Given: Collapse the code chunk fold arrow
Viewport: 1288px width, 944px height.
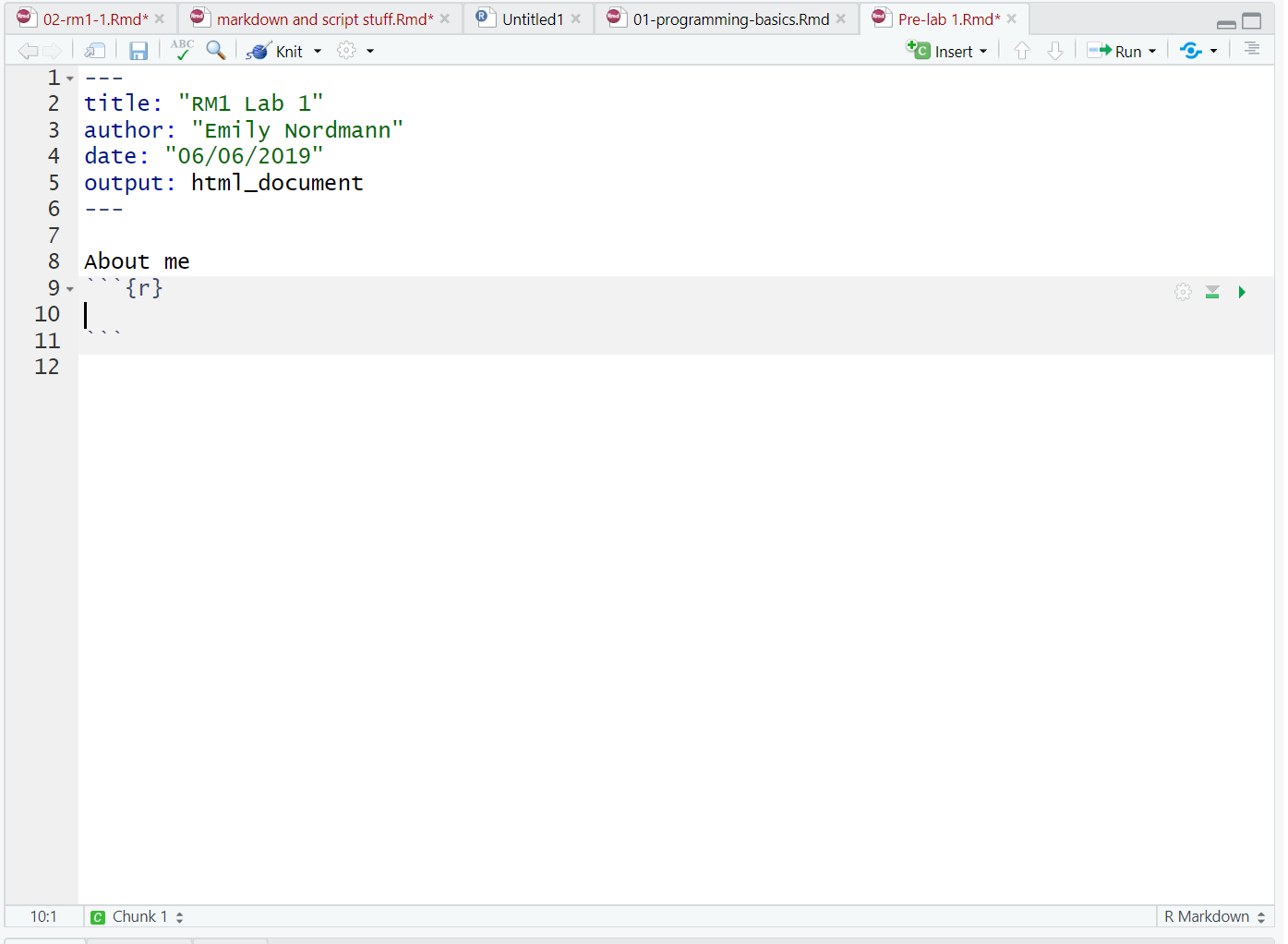Looking at the screenshot, I should (70, 289).
